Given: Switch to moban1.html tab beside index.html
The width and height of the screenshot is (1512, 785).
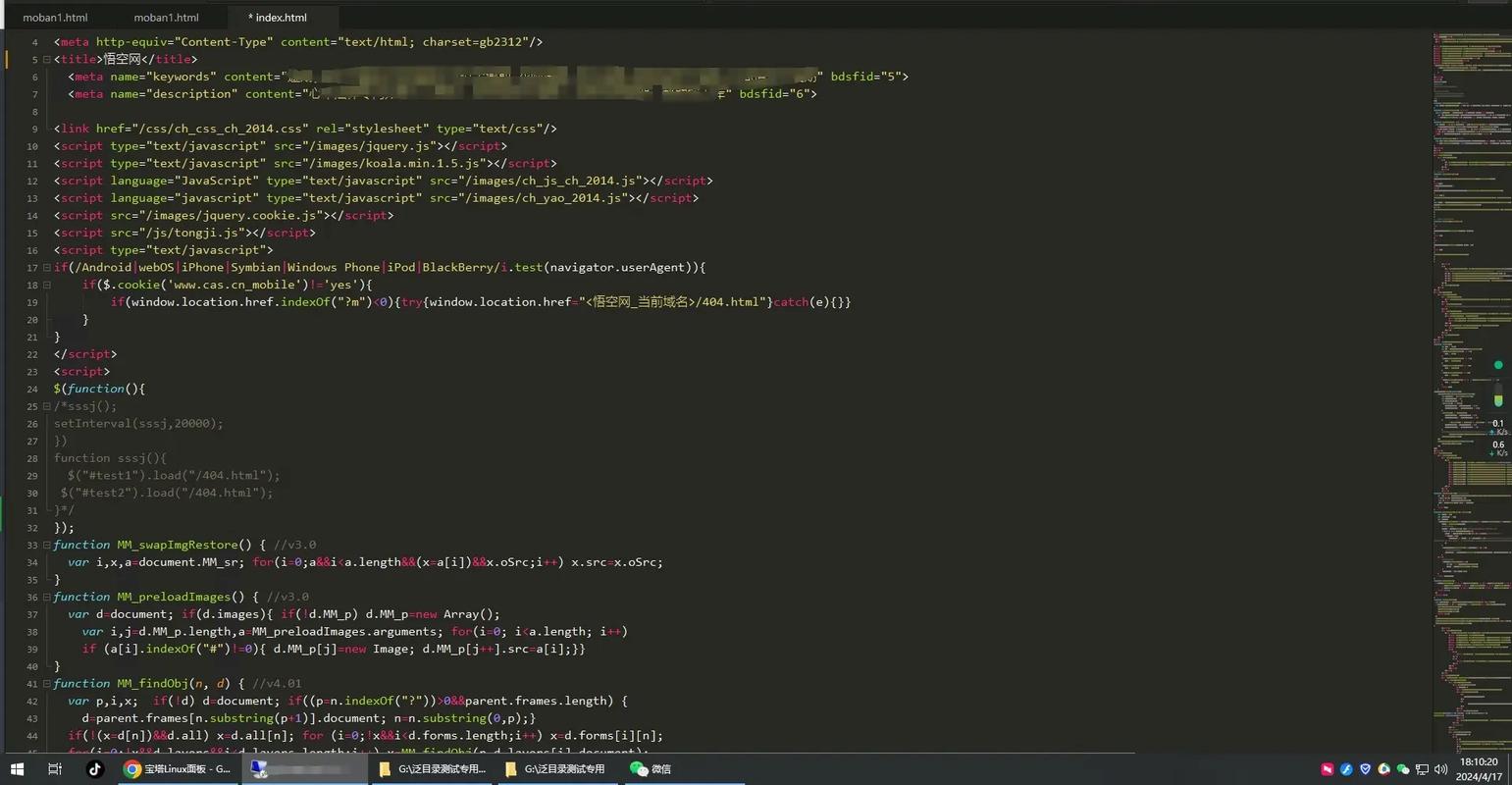Looking at the screenshot, I should (x=166, y=18).
